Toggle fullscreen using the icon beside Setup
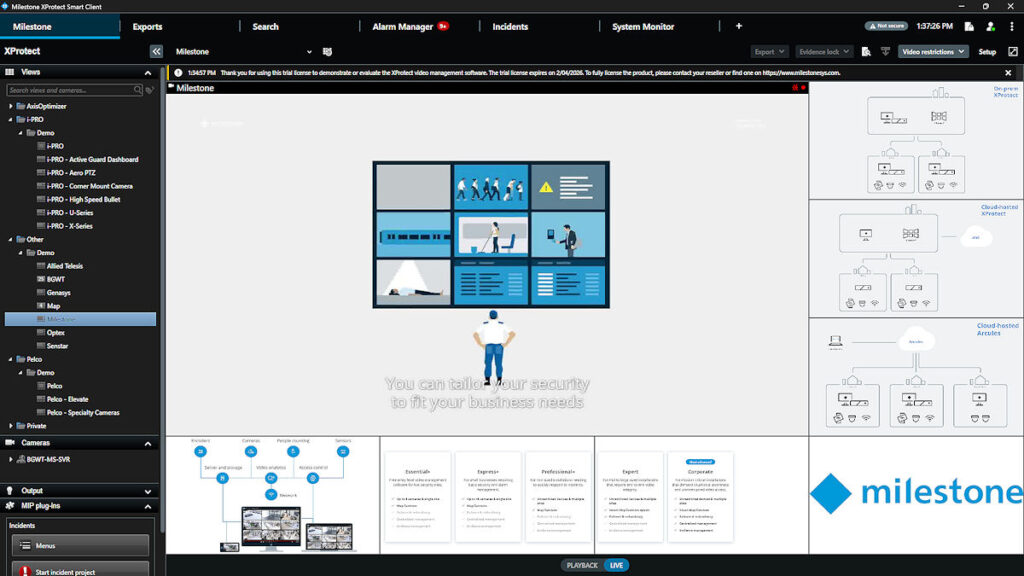Image resolution: width=1024 pixels, height=576 pixels. click(1013, 51)
